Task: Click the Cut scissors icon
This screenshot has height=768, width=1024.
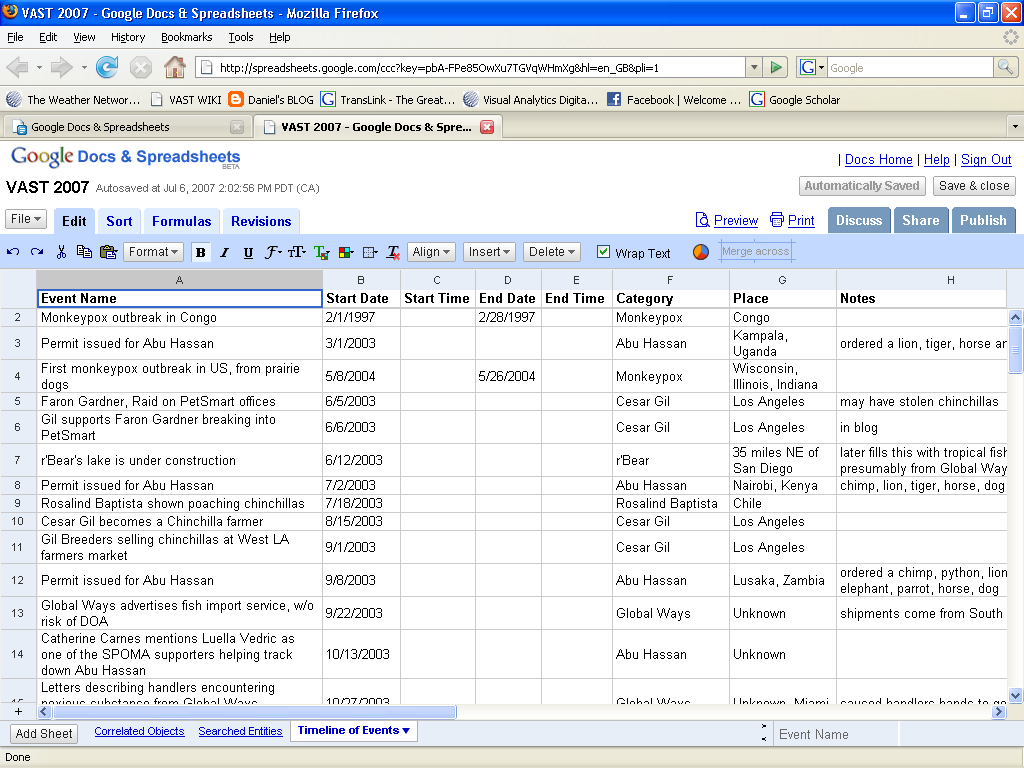Action: click(x=61, y=252)
